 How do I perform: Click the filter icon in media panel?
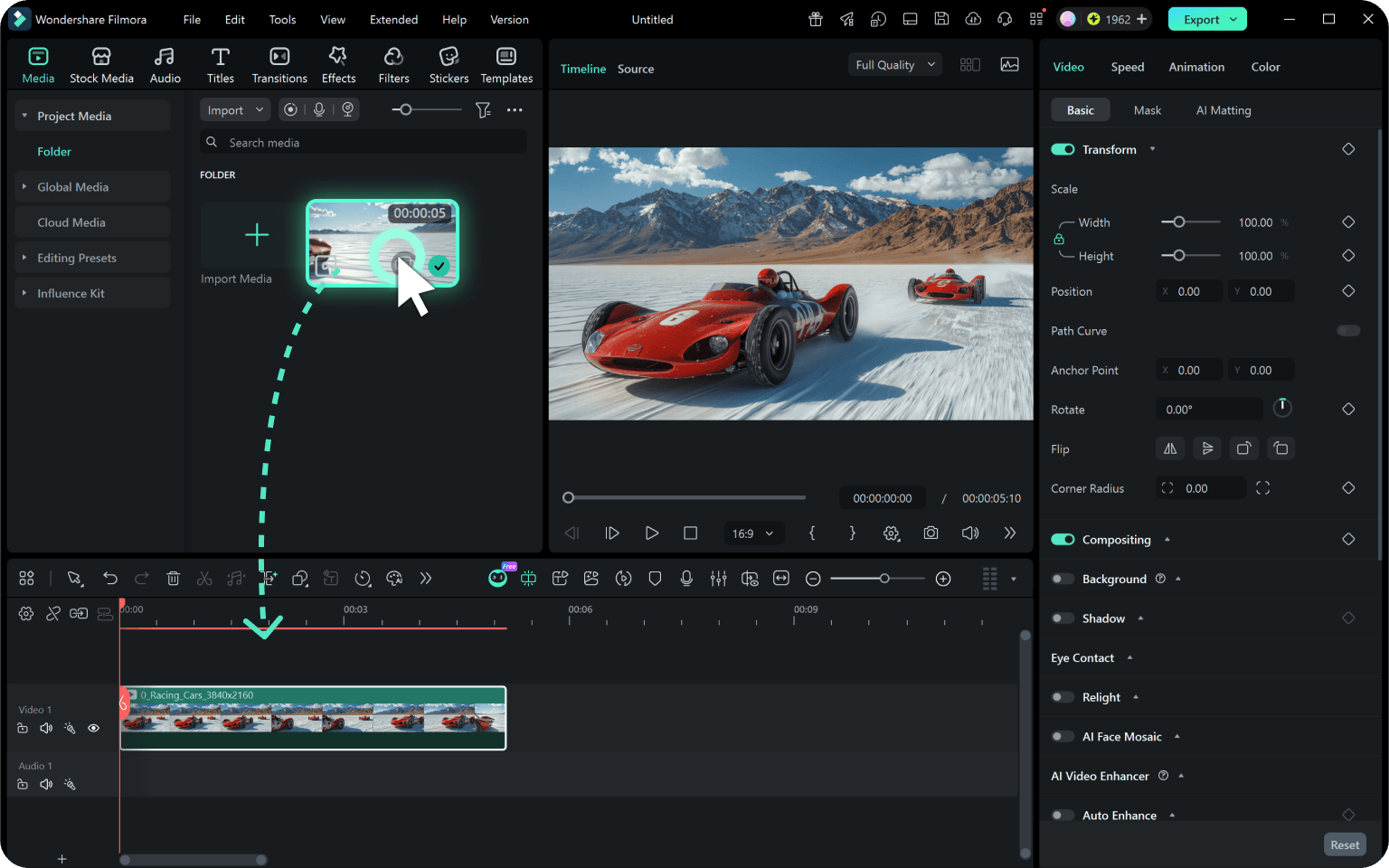tap(483, 110)
